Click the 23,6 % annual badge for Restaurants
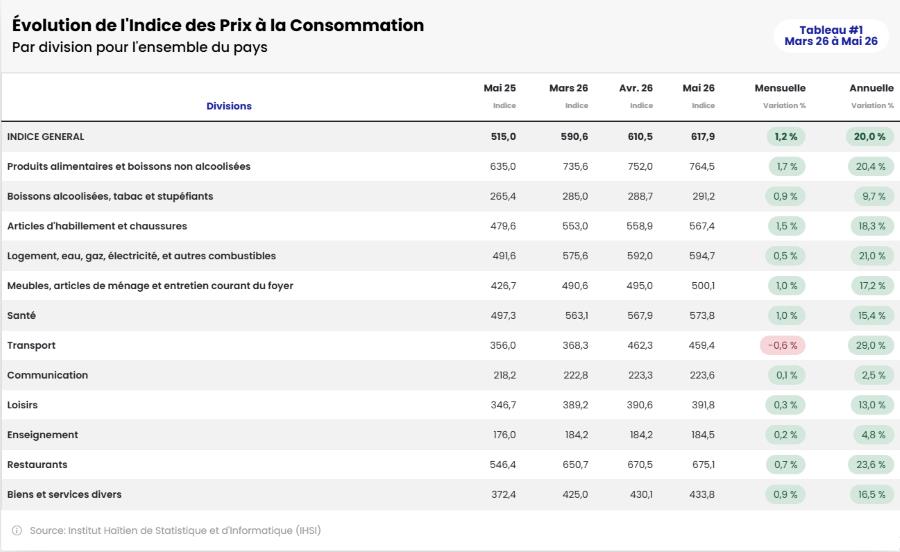This screenshot has width=900, height=552. coord(871,465)
